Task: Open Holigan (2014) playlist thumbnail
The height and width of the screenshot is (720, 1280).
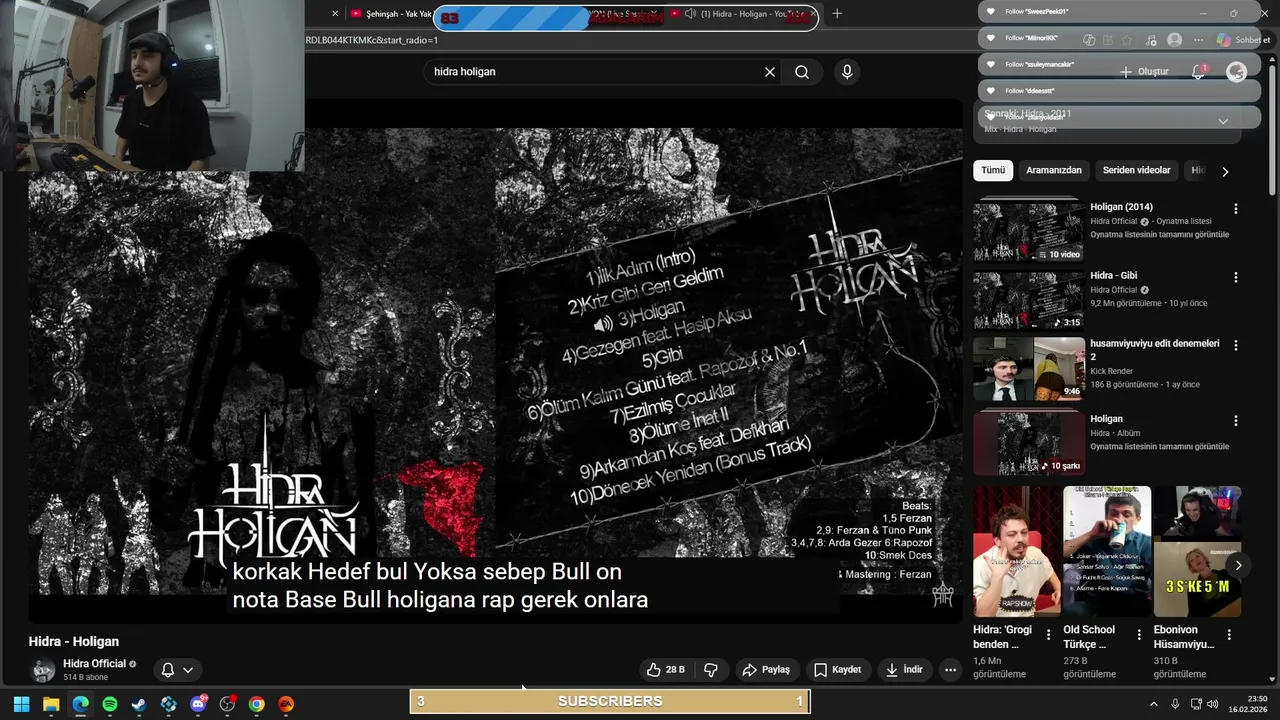Action: (x=1028, y=232)
